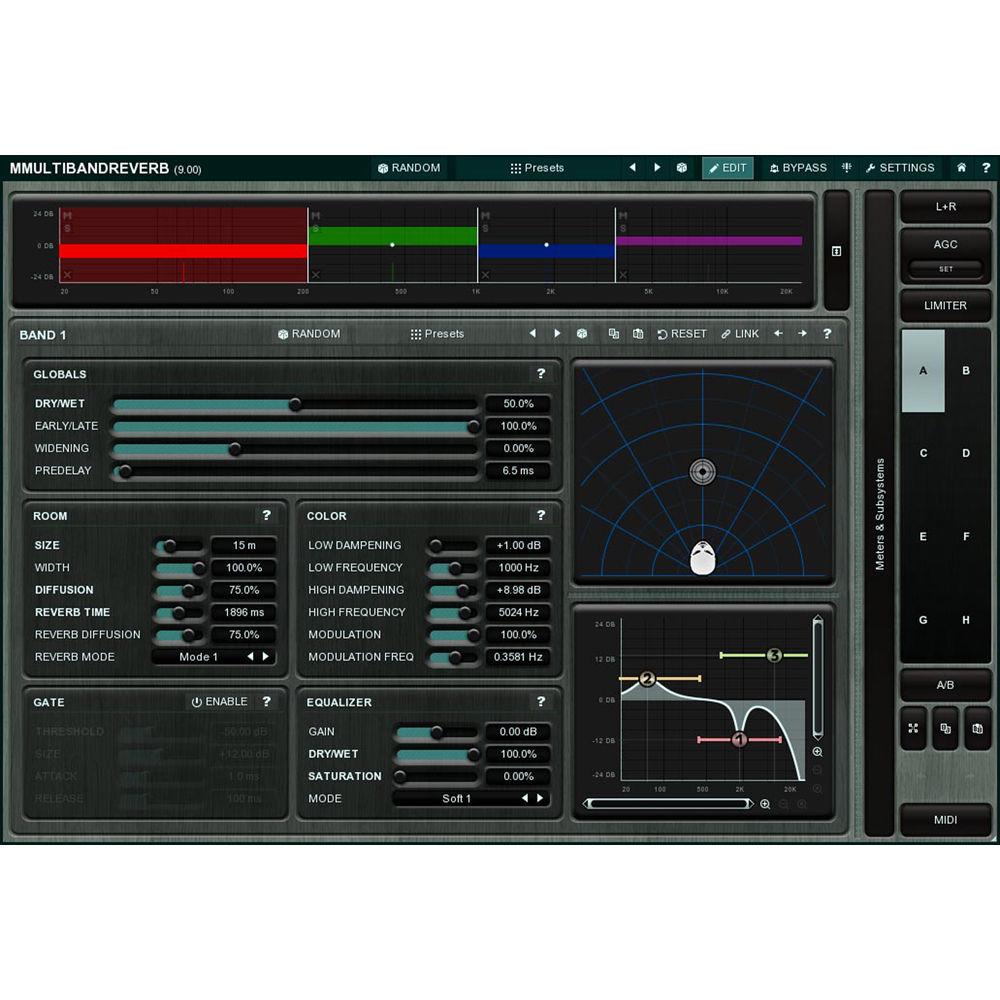The height and width of the screenshot is (1000, 1000).
Task: Enable BYPASS from the top toolbar
Action: coord(798,168)
